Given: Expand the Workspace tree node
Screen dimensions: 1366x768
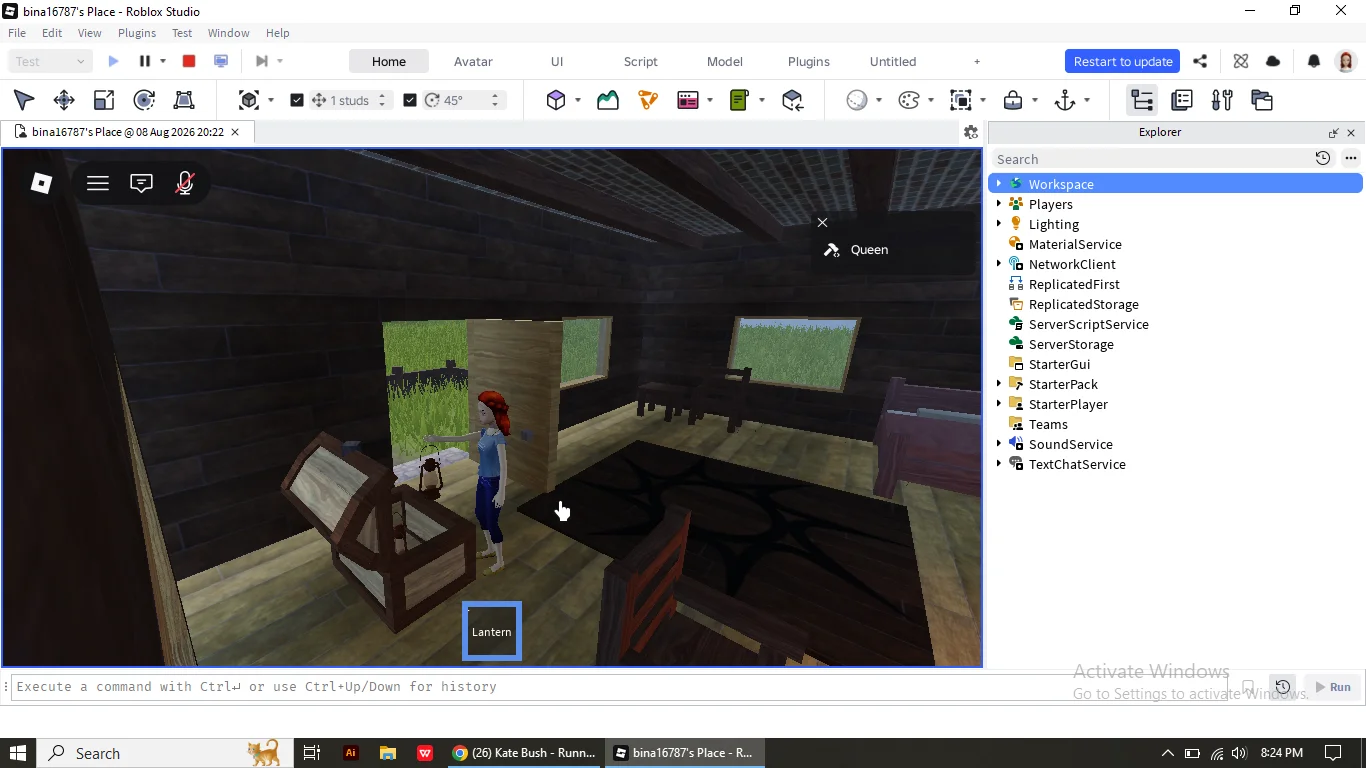Looking at the screenshot, I should (999, 184).
